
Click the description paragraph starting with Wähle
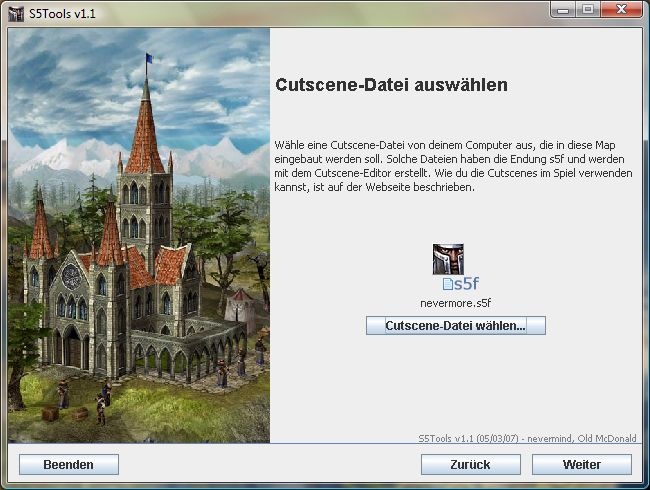point(449,167)
